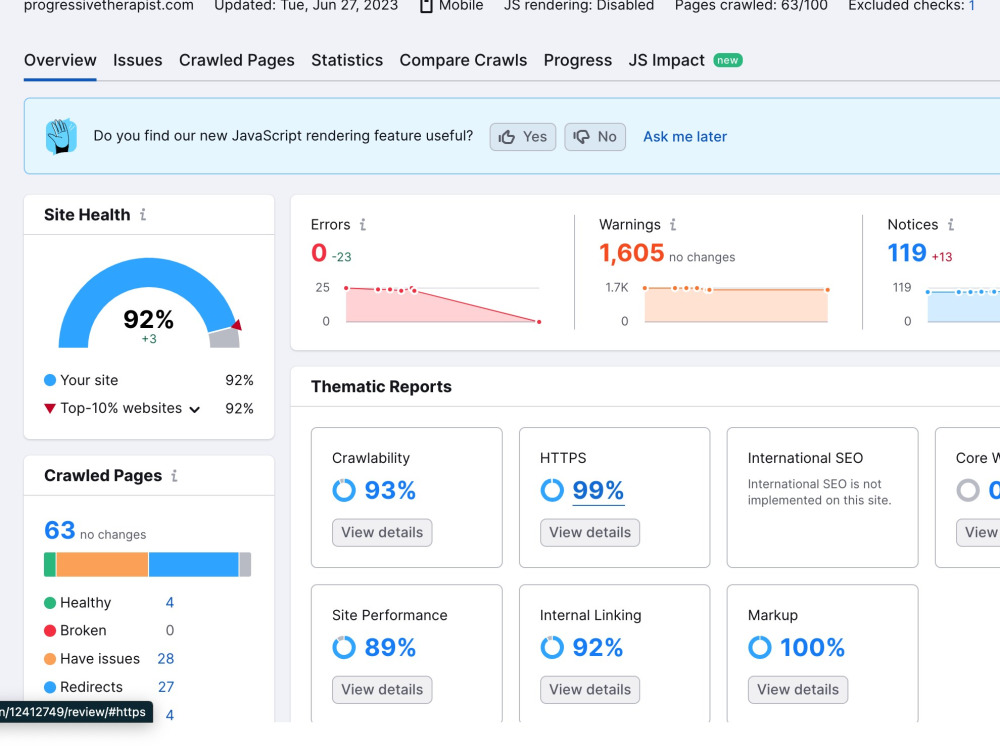This screenshot has width=1000, height=750.
Task: Open the 89% Site Performance score
Action: click(x=390, y=647)
